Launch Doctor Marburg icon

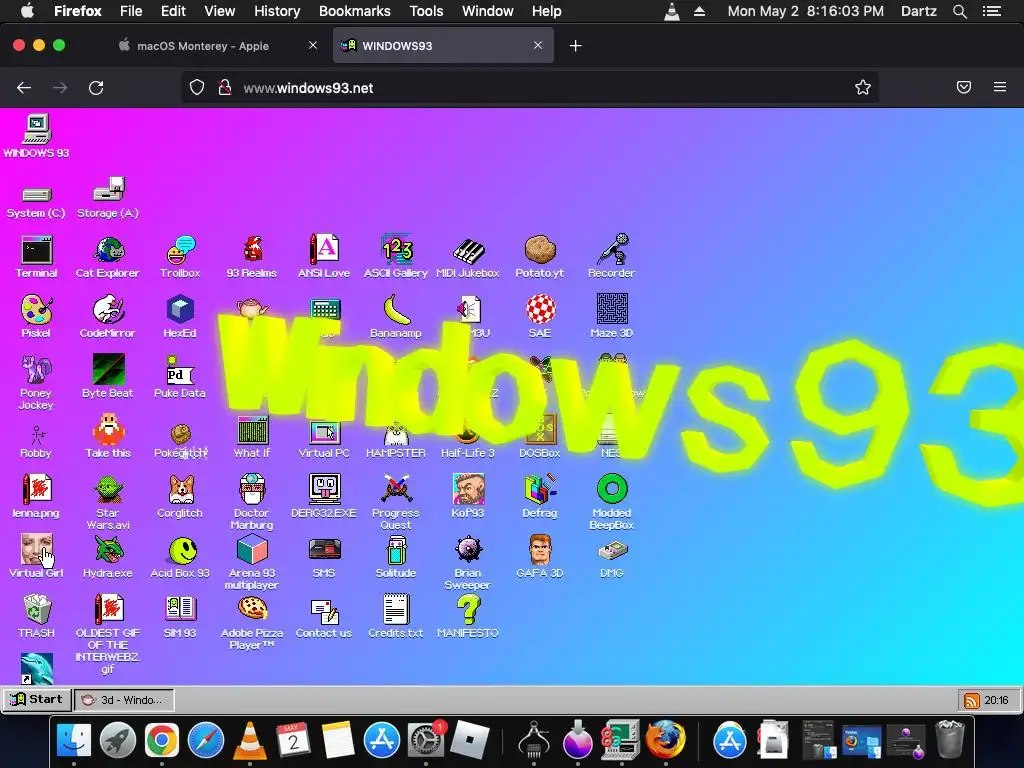tap(252, 502)
